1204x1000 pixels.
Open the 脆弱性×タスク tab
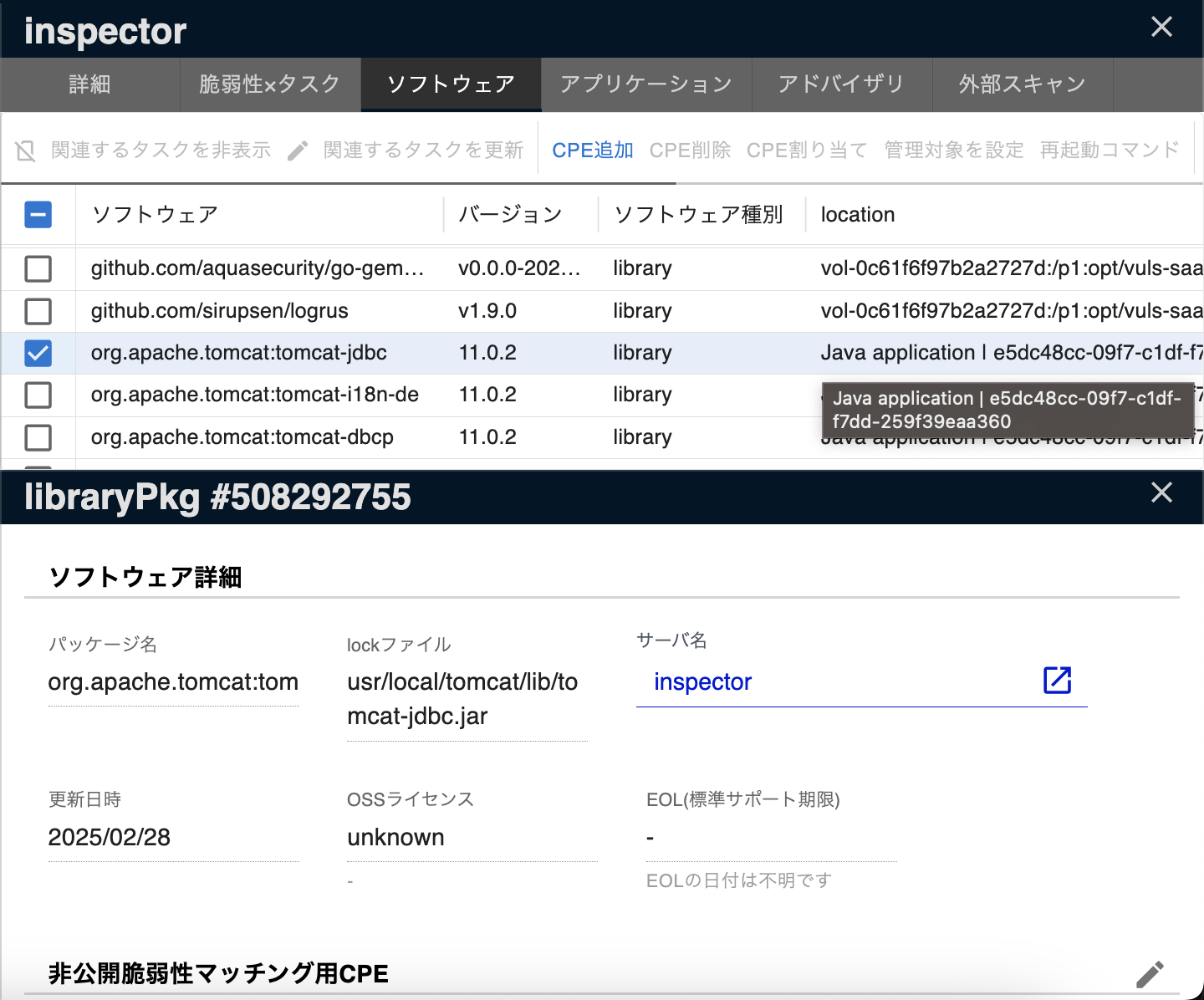click(269, 84)
